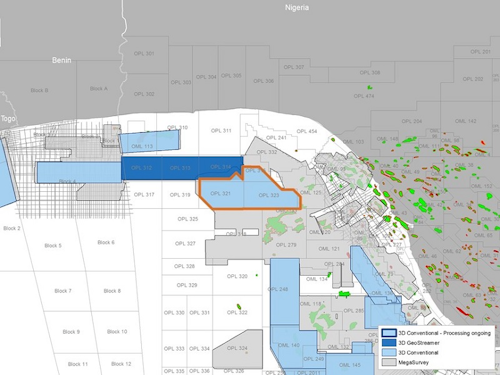This screenshot has height=375, width=500.
Task: Select the OML 145 survey label
Action: (350, 365)
